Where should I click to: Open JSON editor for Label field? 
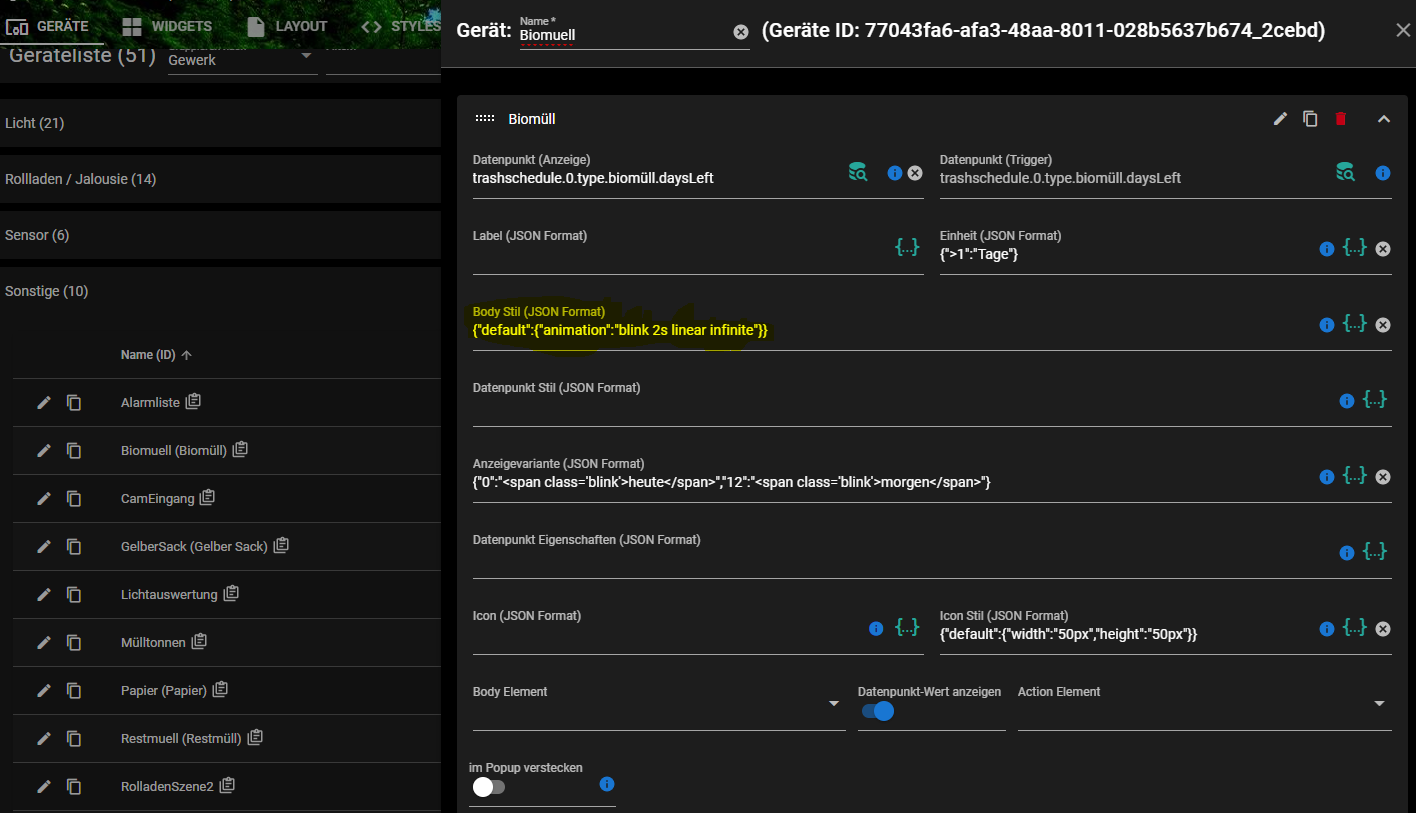[907, 246]
